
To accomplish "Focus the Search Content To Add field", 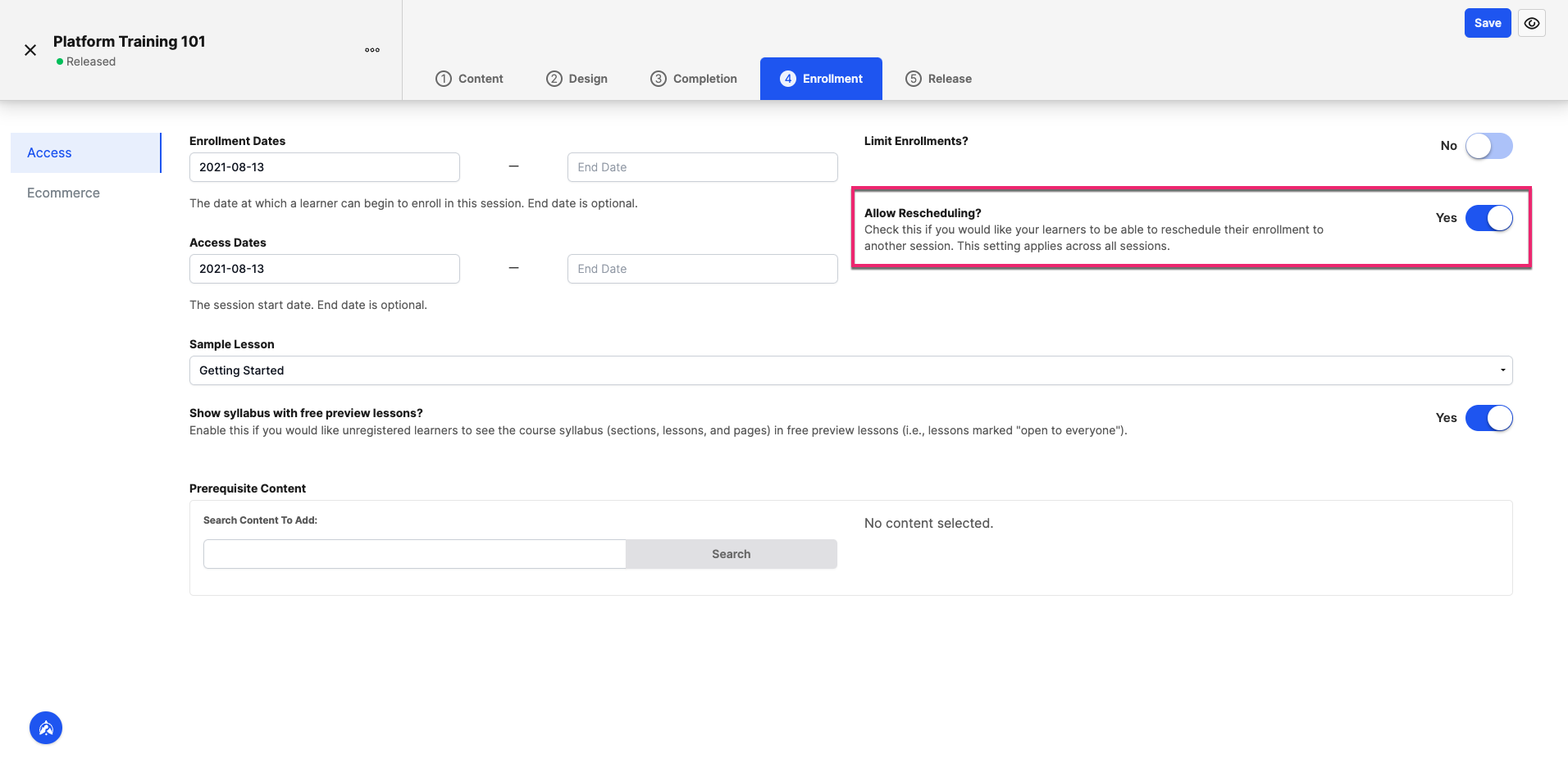I will pyautogui.click(x=415, y=554).
